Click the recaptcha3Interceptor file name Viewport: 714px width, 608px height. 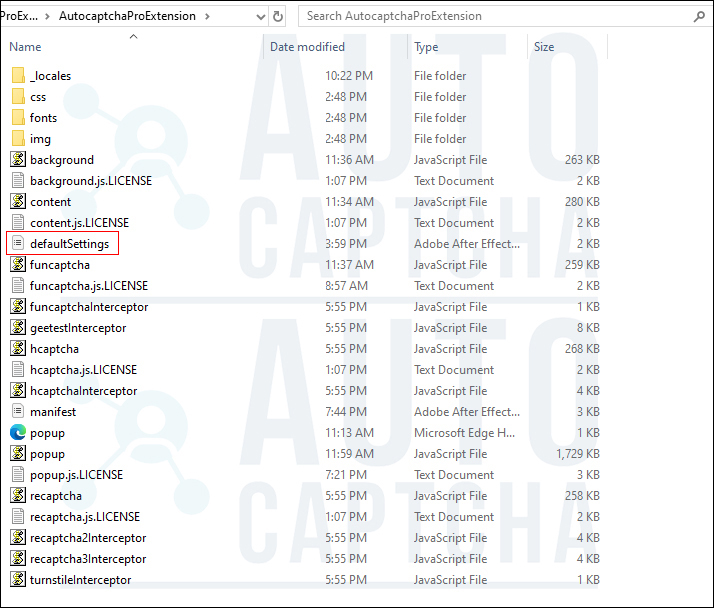(x=88, y=559)
